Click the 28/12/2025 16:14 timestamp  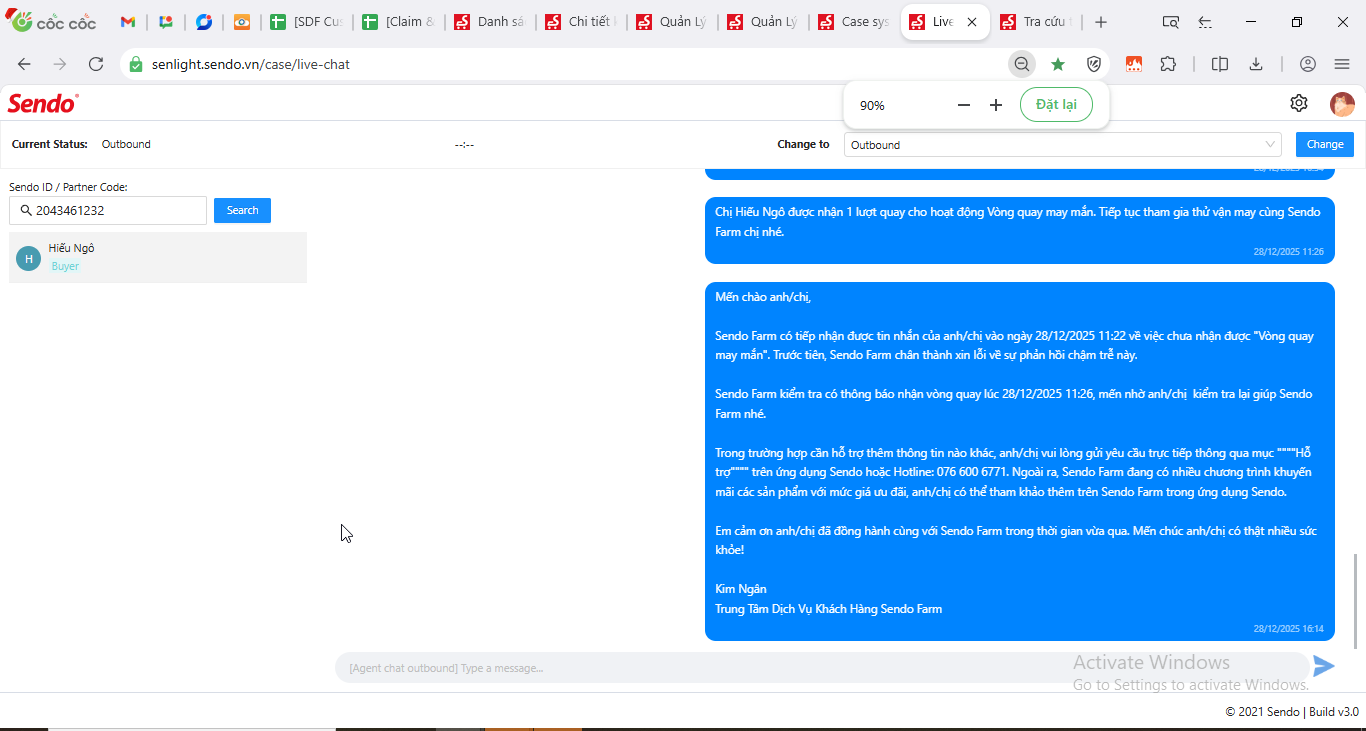(x=1288, y=629)
